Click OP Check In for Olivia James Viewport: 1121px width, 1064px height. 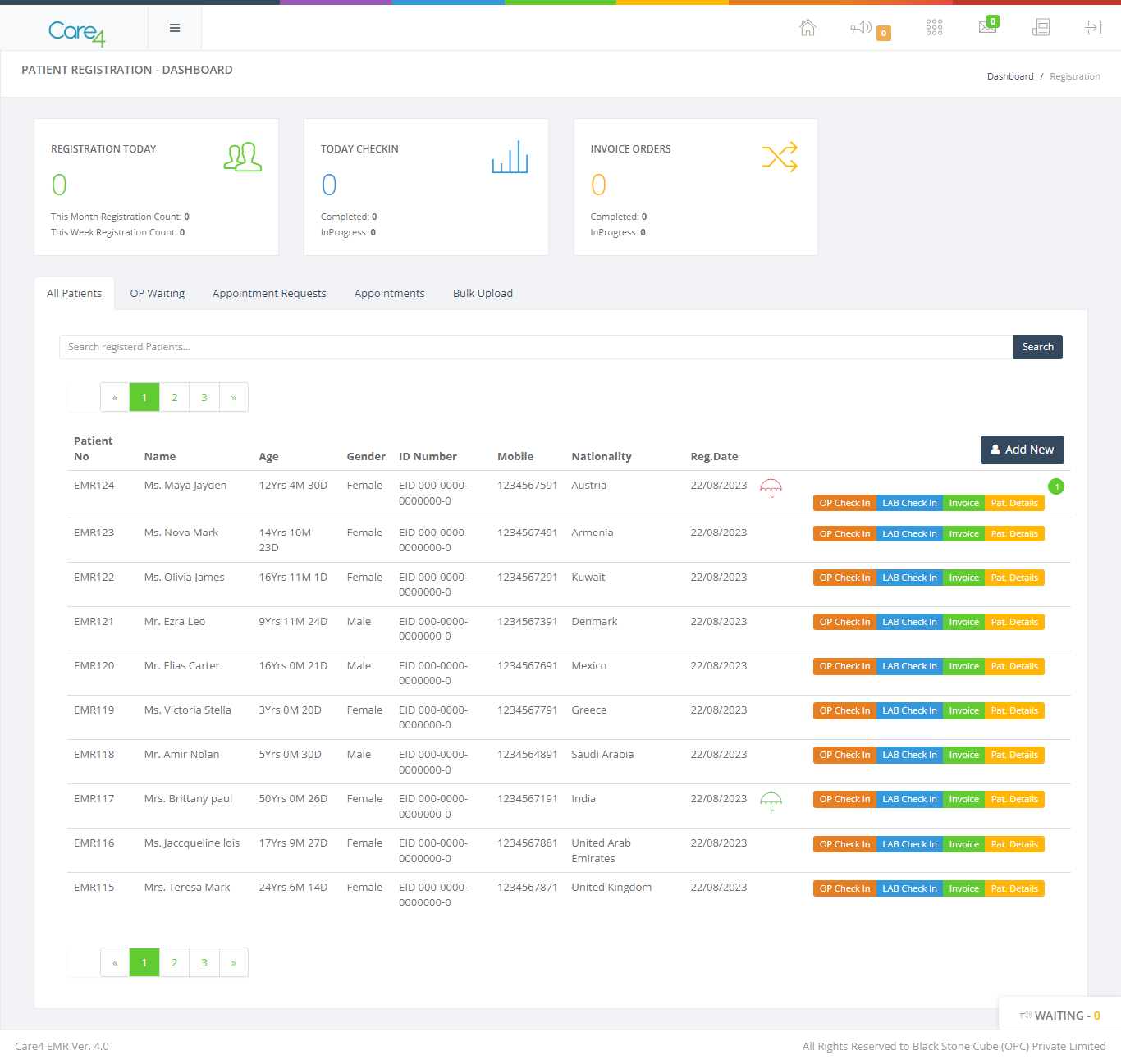844,578
